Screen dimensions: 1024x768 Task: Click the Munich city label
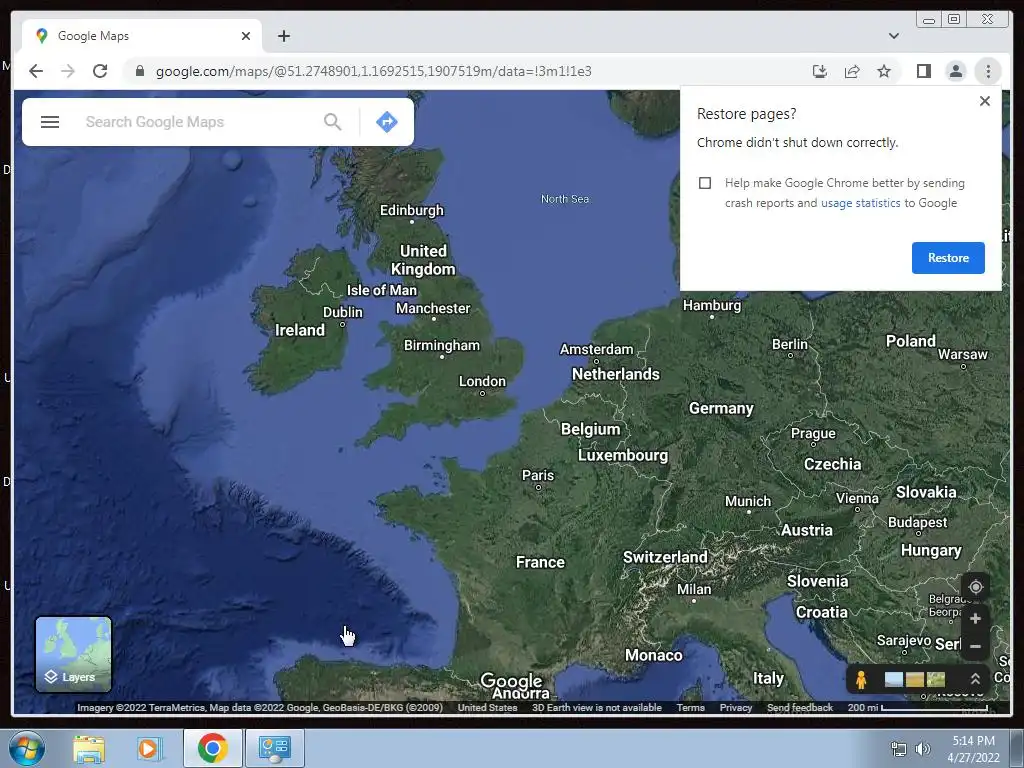(748, 502)
